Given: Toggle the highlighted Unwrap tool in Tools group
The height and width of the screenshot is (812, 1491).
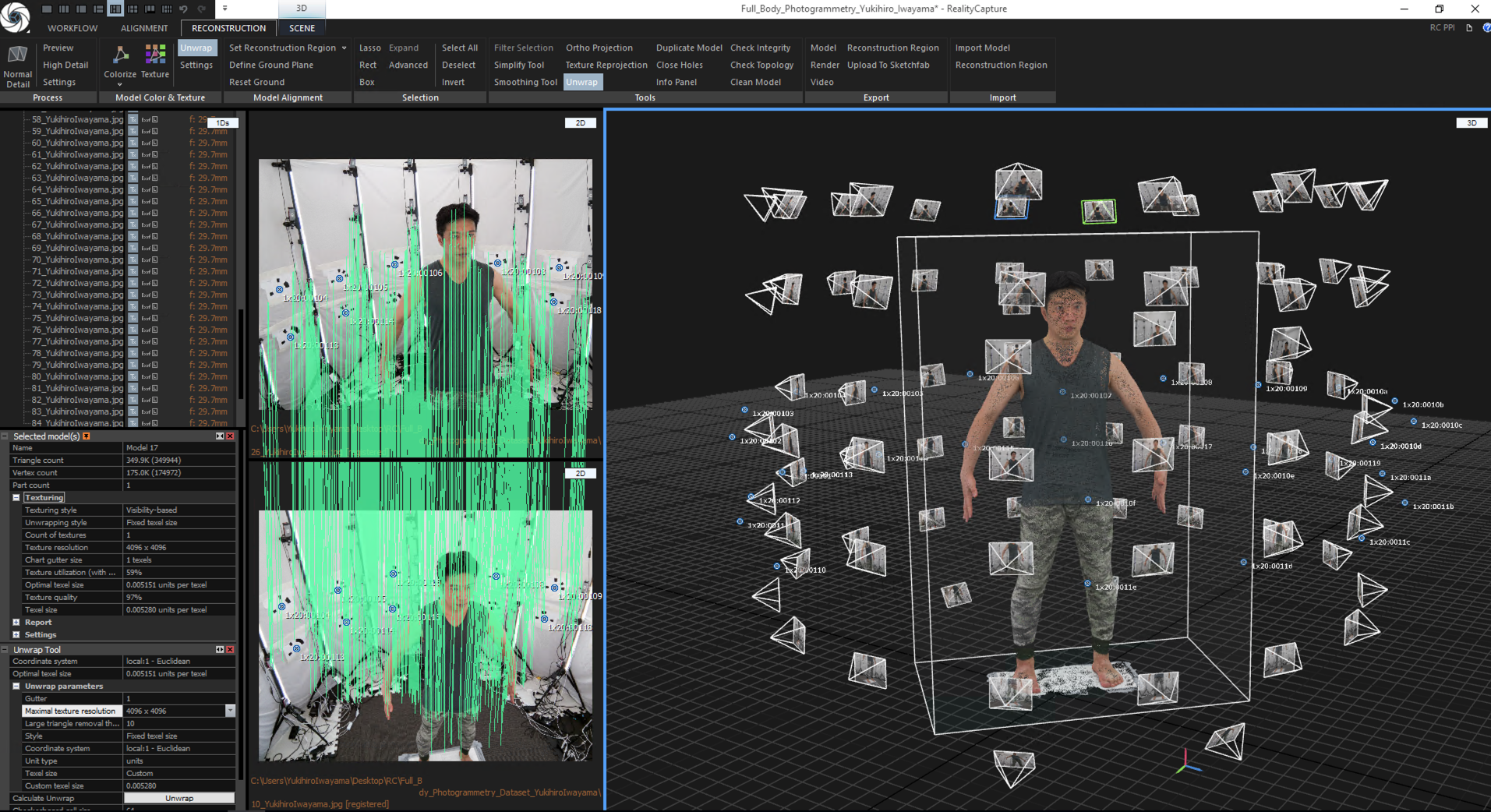Looking at the screenshot, I should pyautogui.click(x=582, y=82).
